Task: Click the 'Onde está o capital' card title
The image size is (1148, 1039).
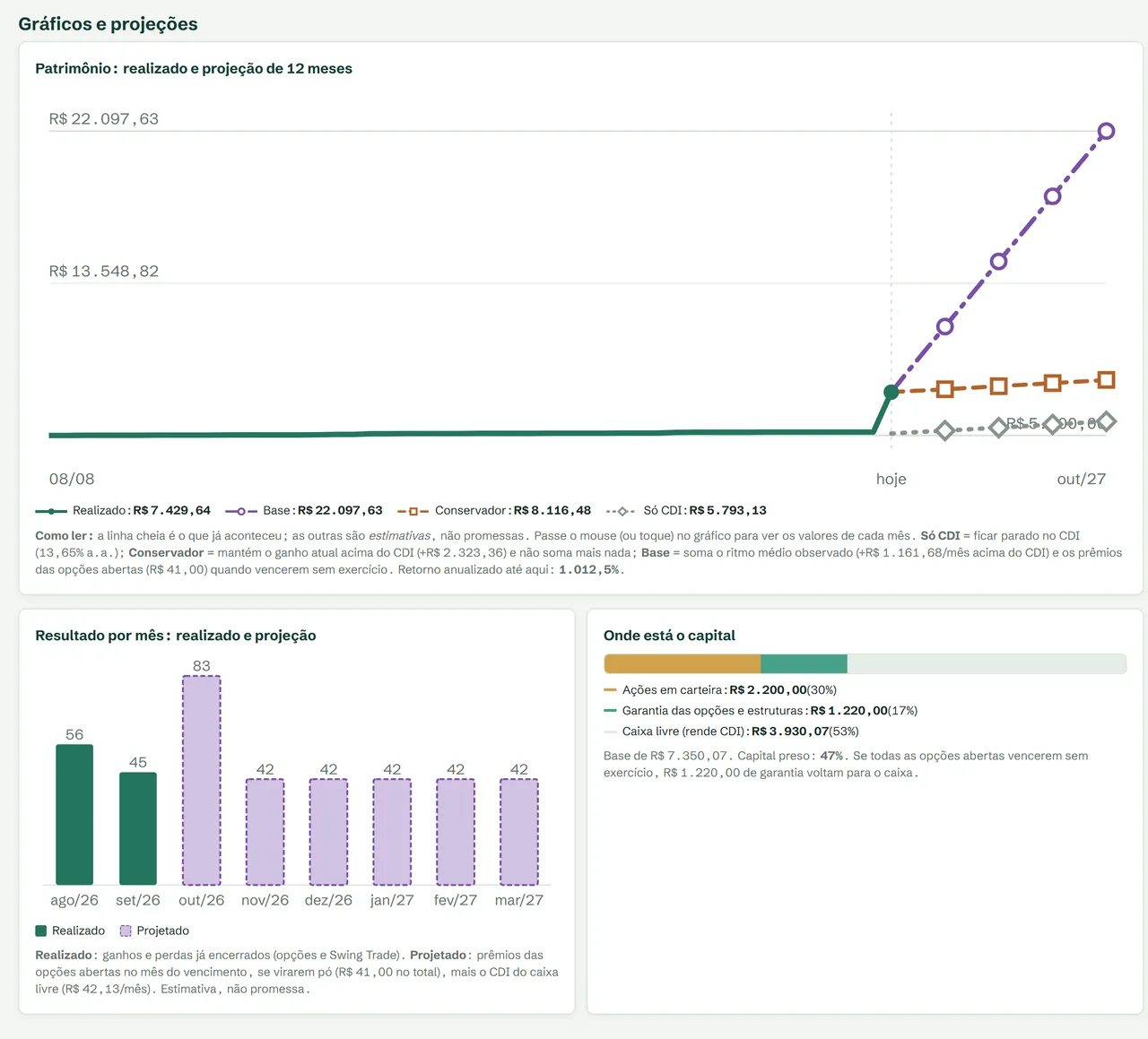Action: [x=669, y=636]
